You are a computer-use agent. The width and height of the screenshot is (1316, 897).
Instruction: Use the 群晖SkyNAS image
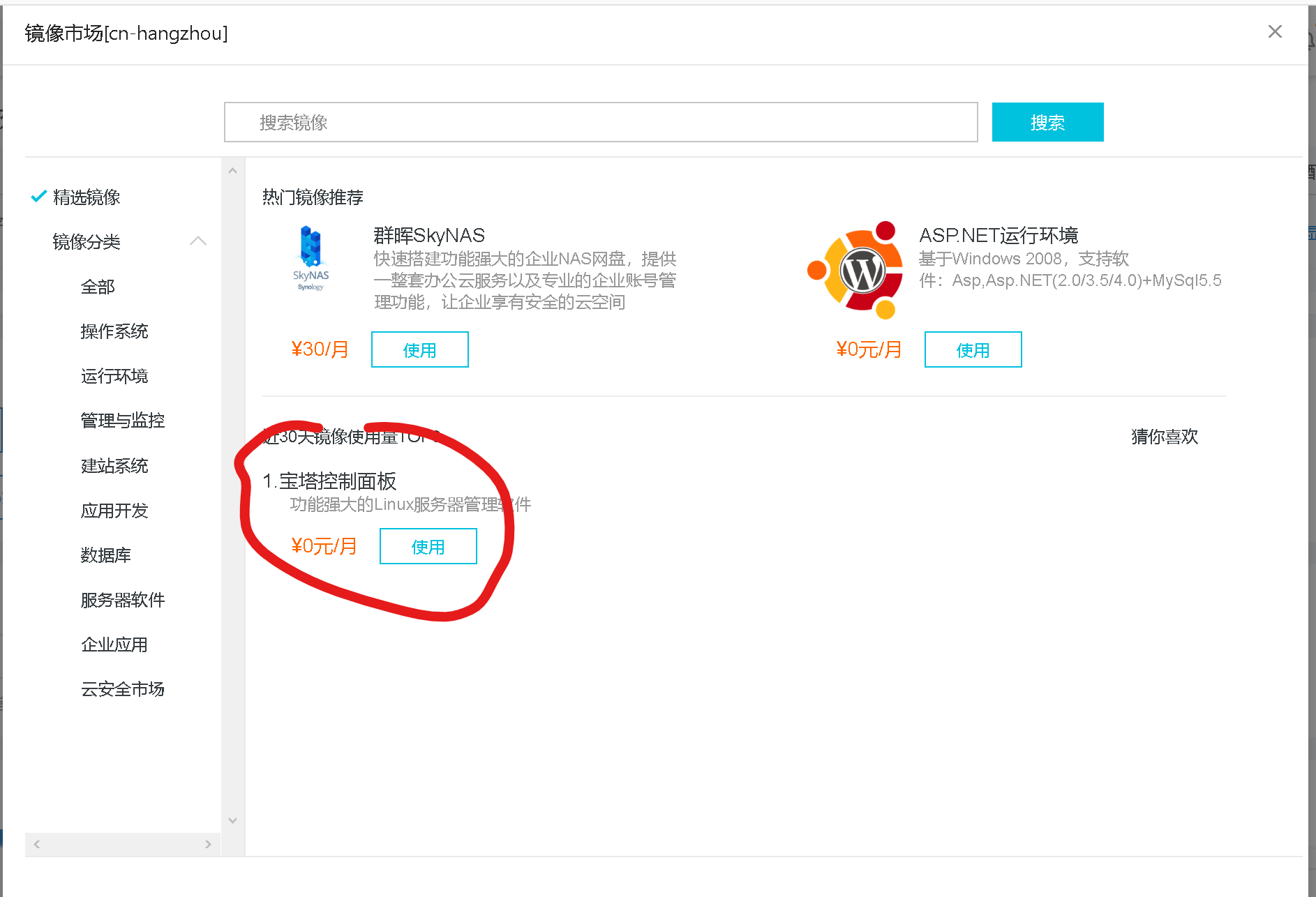(419, 349)
